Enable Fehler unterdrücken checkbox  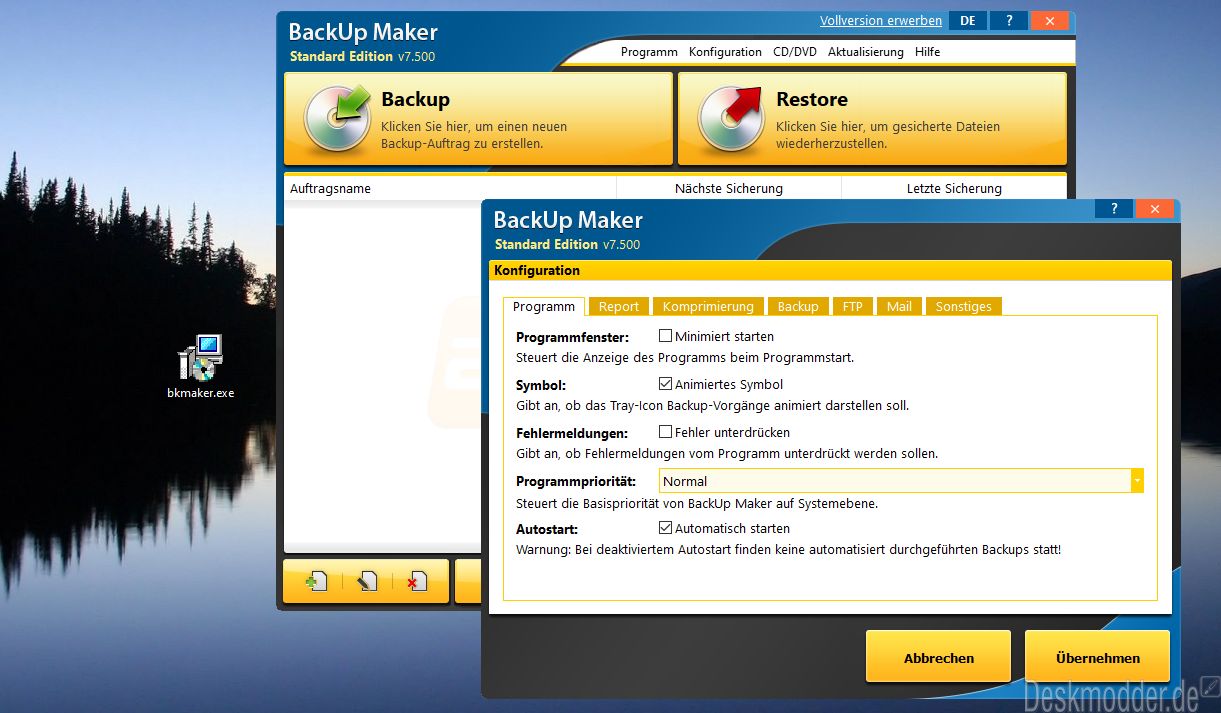[665, 432]
